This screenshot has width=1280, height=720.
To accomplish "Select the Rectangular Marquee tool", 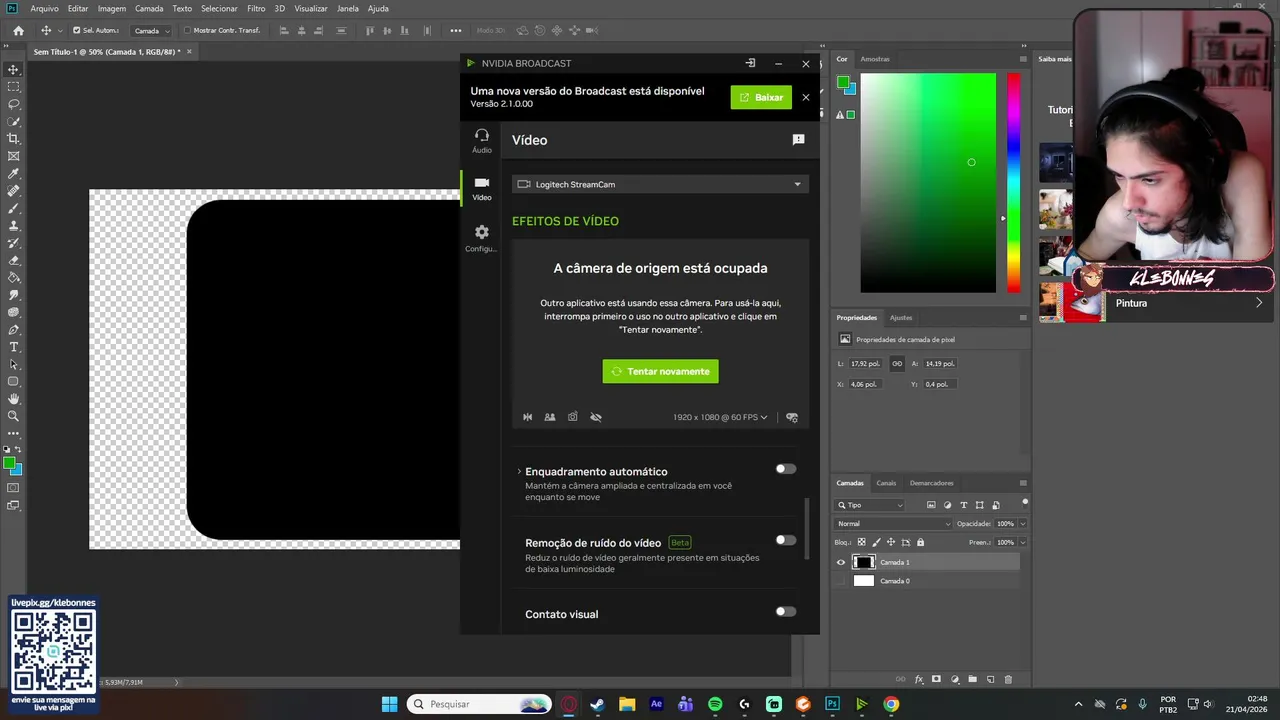I will 14,87.
